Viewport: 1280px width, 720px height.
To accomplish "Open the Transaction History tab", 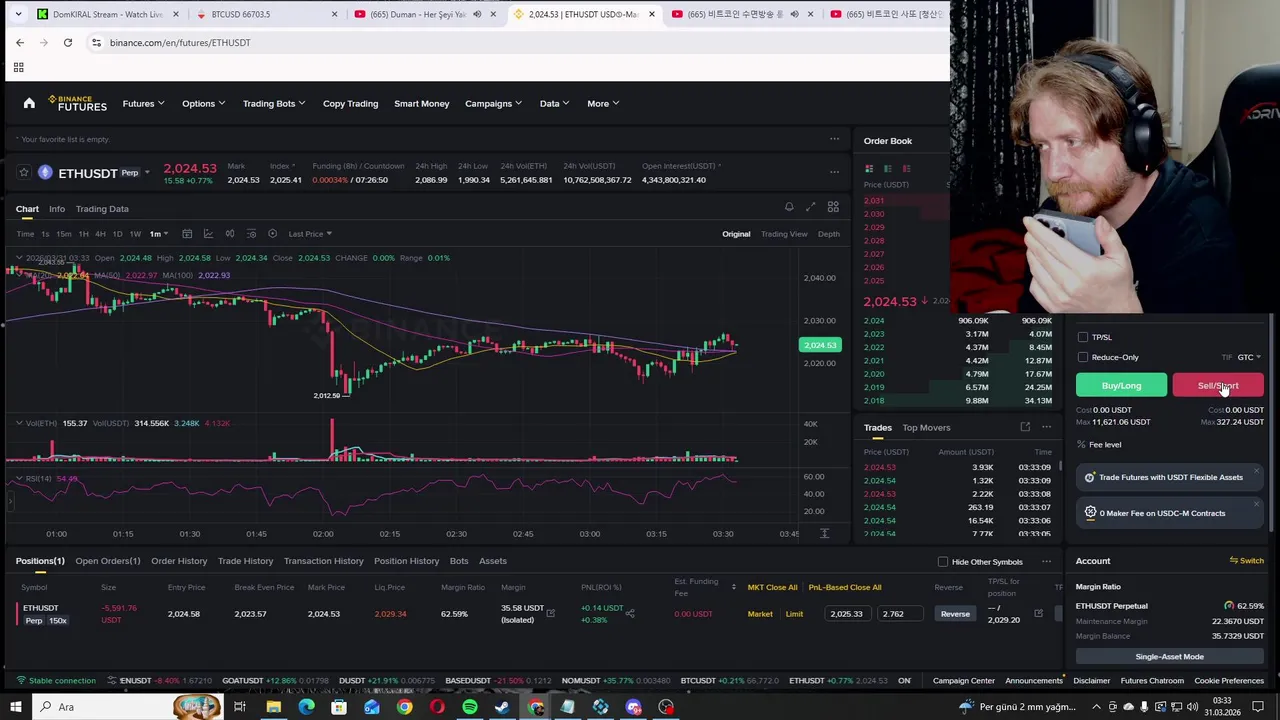I will point(323,561).
